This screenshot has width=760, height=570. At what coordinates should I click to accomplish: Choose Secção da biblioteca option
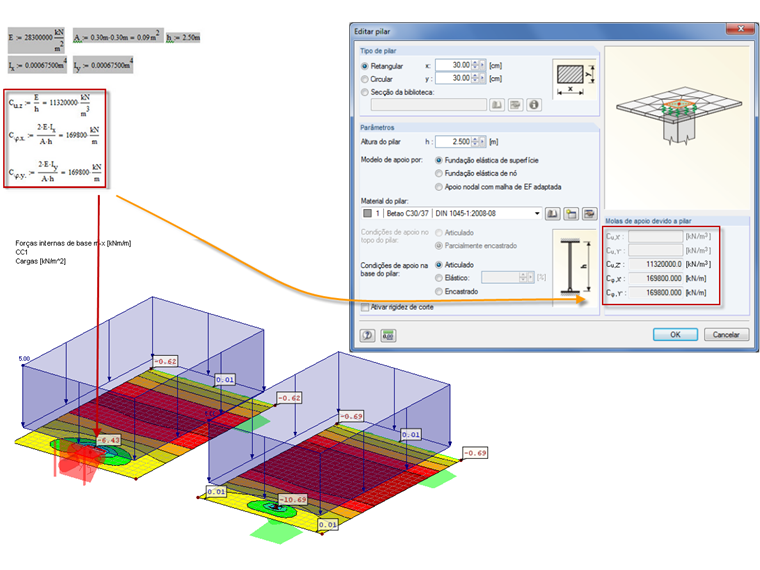pyautogui.click(x=365, y=92)
